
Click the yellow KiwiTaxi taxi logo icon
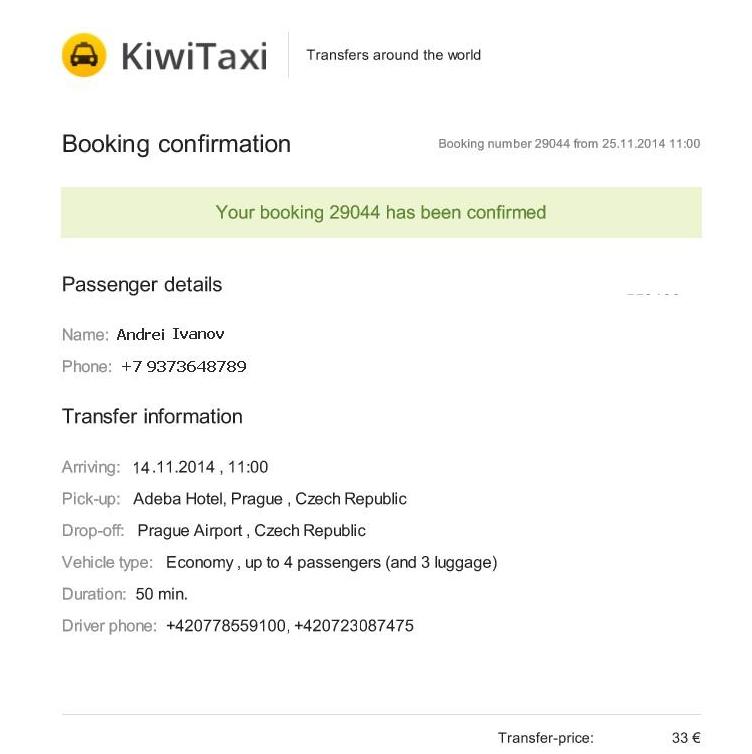84,55
